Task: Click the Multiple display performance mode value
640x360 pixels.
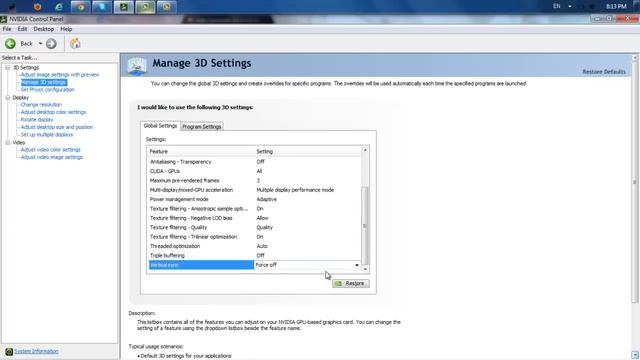Action: pos(295,190)
